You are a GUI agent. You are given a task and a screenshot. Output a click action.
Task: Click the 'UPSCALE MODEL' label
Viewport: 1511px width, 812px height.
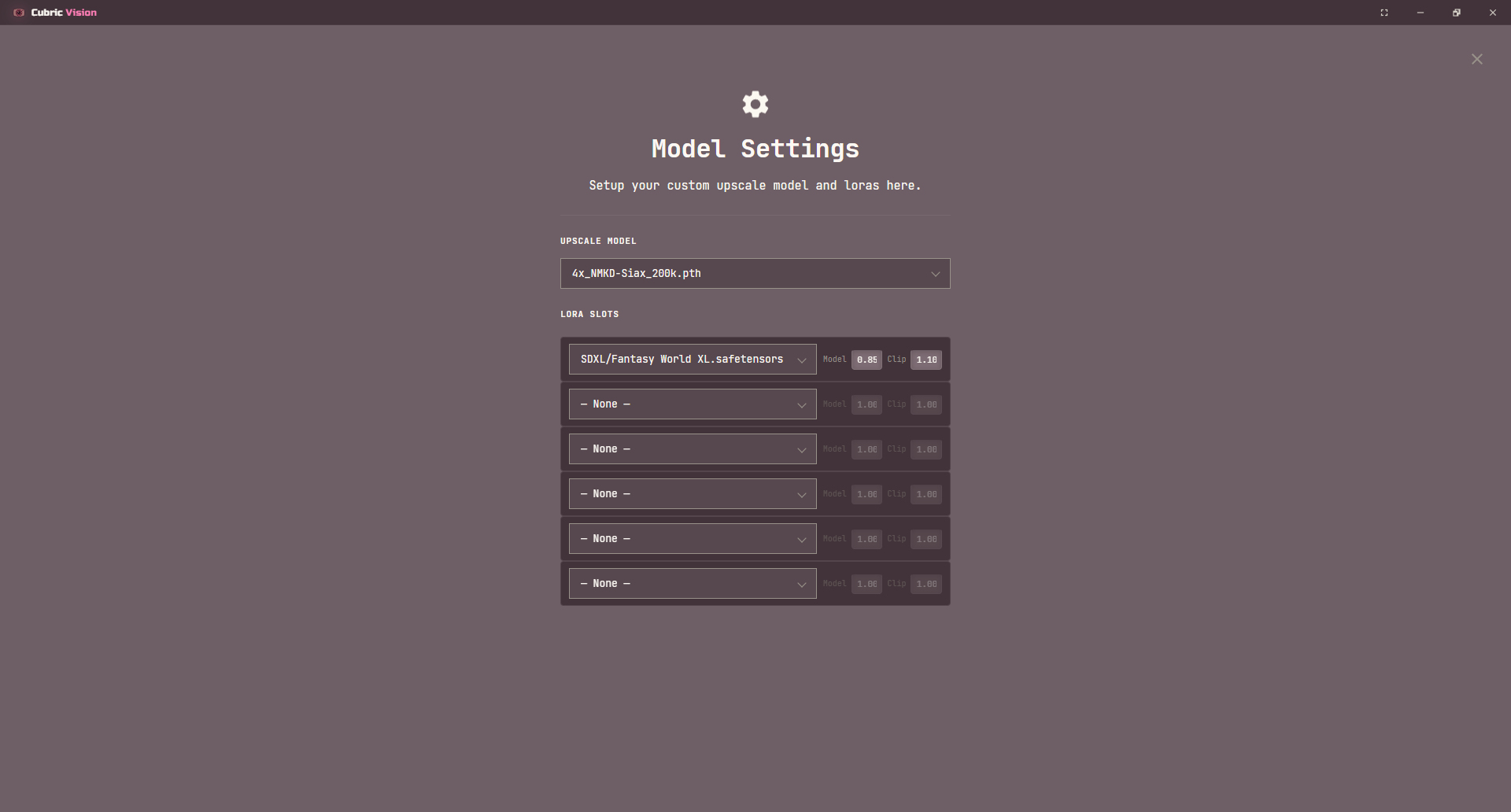click(x=598, y=241)
